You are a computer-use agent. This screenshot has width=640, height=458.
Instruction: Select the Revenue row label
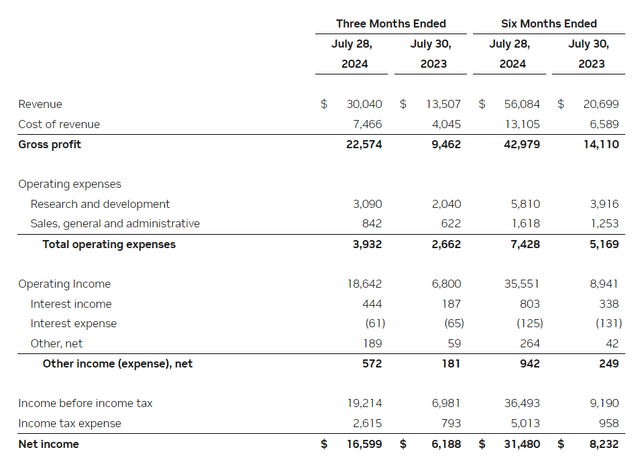point(40,104)
